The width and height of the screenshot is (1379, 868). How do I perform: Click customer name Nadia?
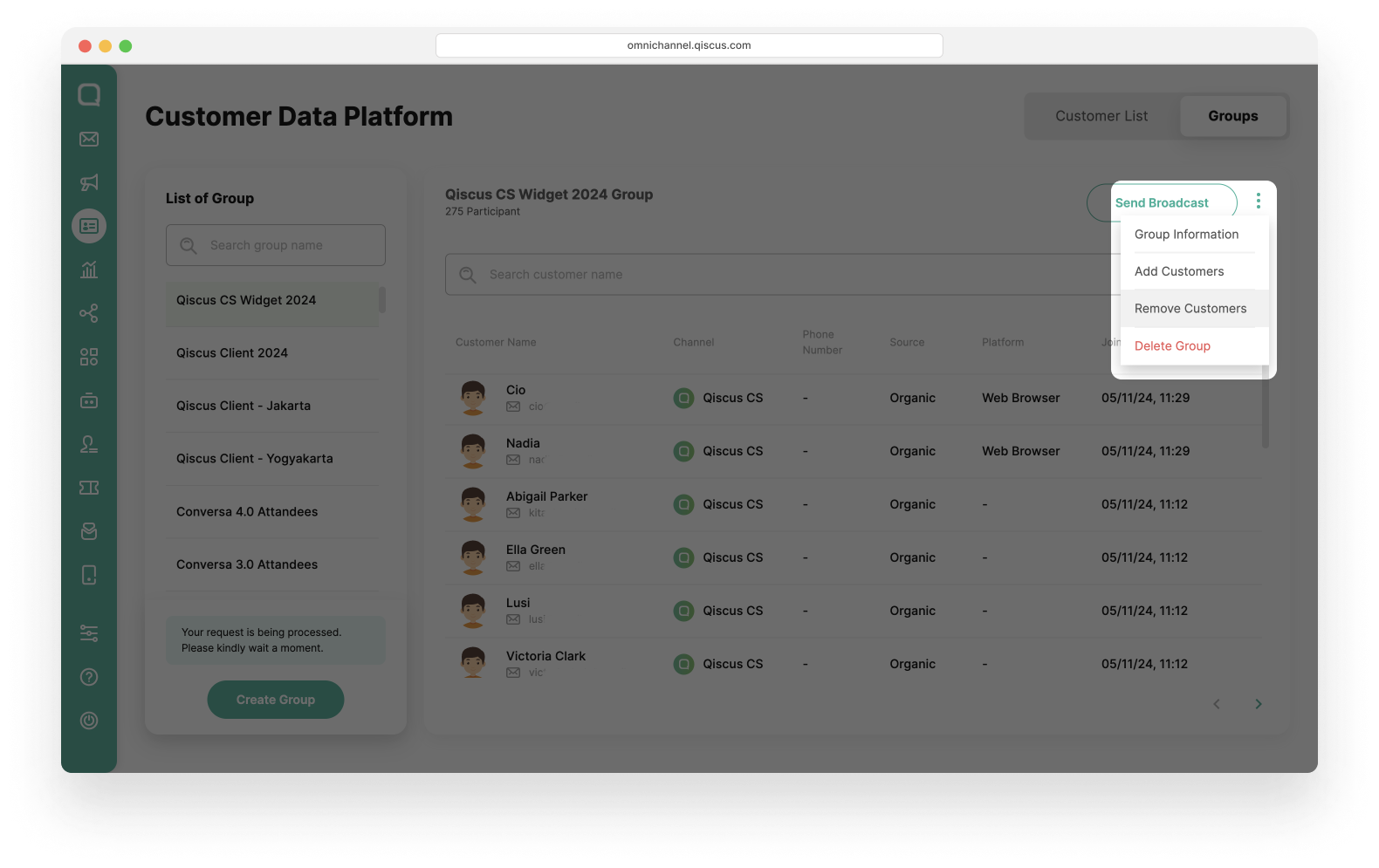tap(523, 443)
